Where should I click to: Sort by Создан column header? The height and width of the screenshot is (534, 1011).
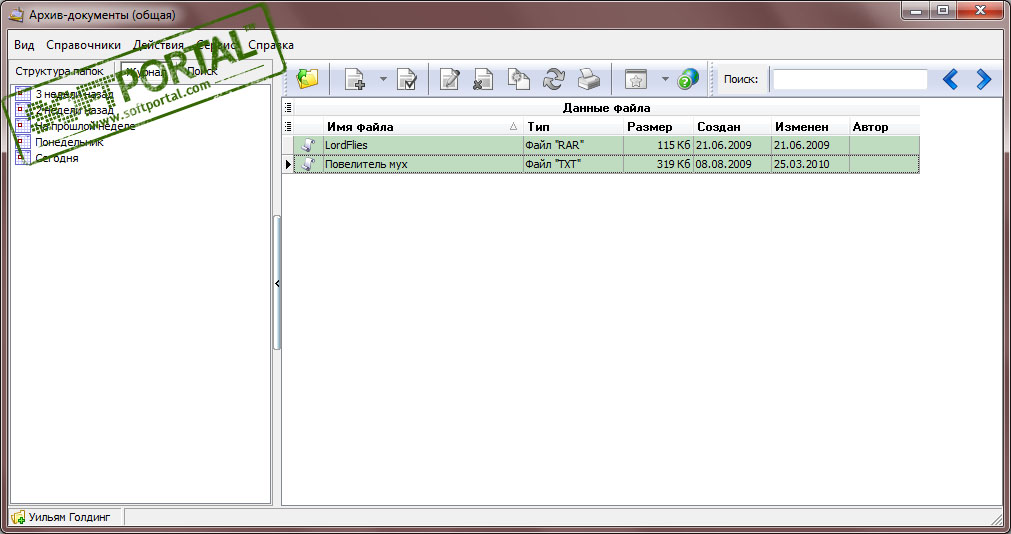pos(732,127)
